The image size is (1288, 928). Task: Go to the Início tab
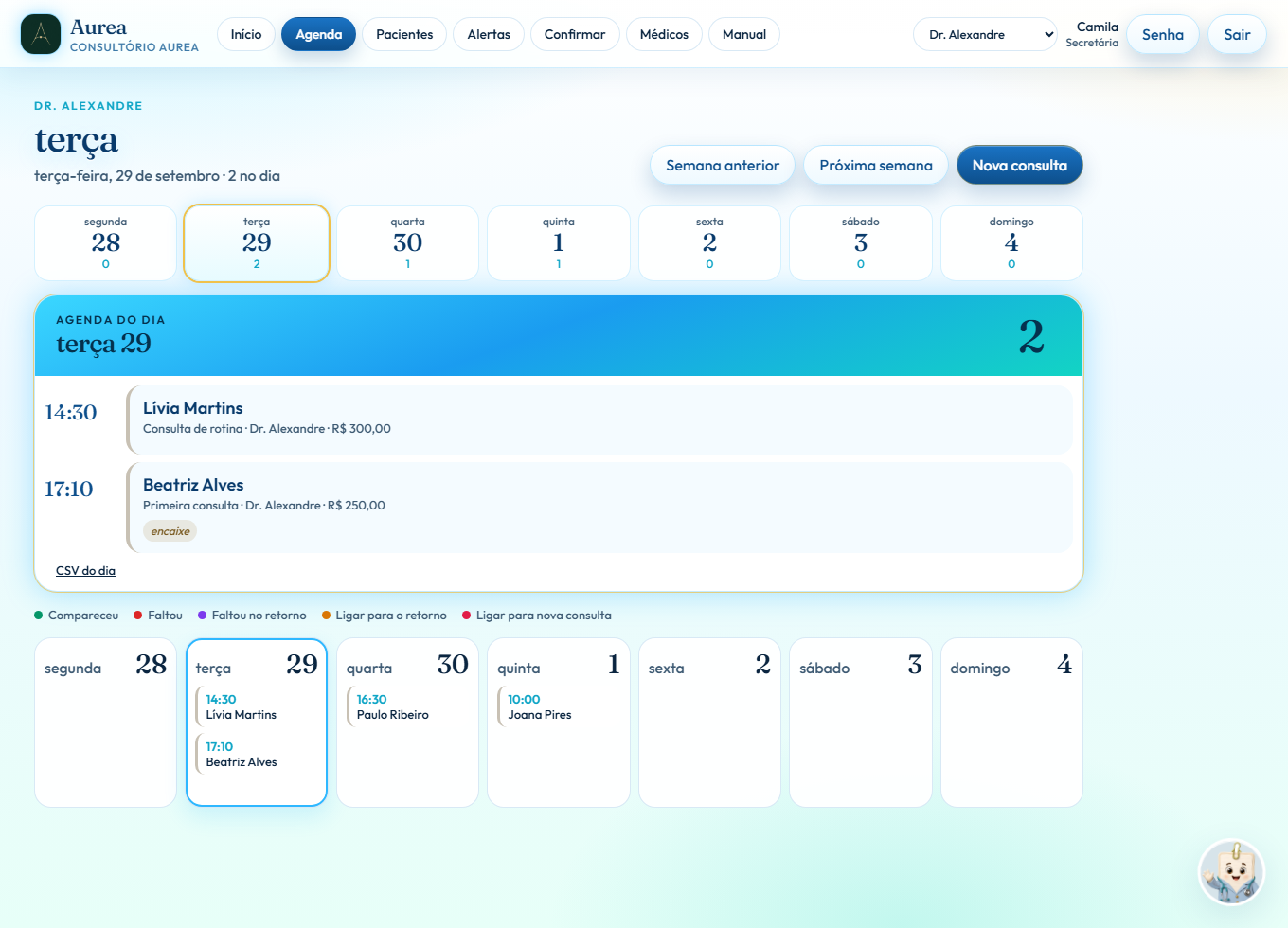click(x=246, y=34)
